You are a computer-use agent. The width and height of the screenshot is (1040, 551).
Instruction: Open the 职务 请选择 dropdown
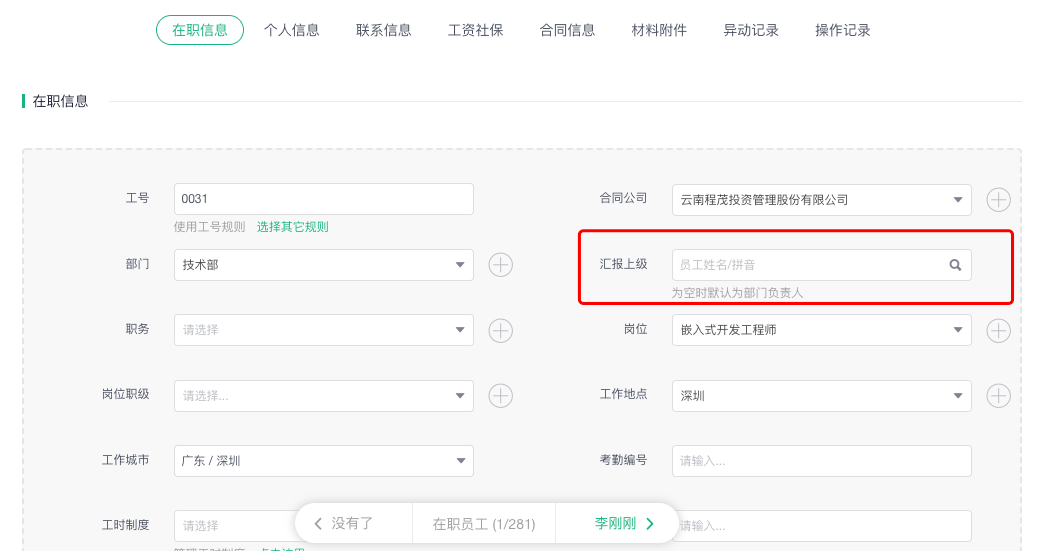tap(324, 330)
